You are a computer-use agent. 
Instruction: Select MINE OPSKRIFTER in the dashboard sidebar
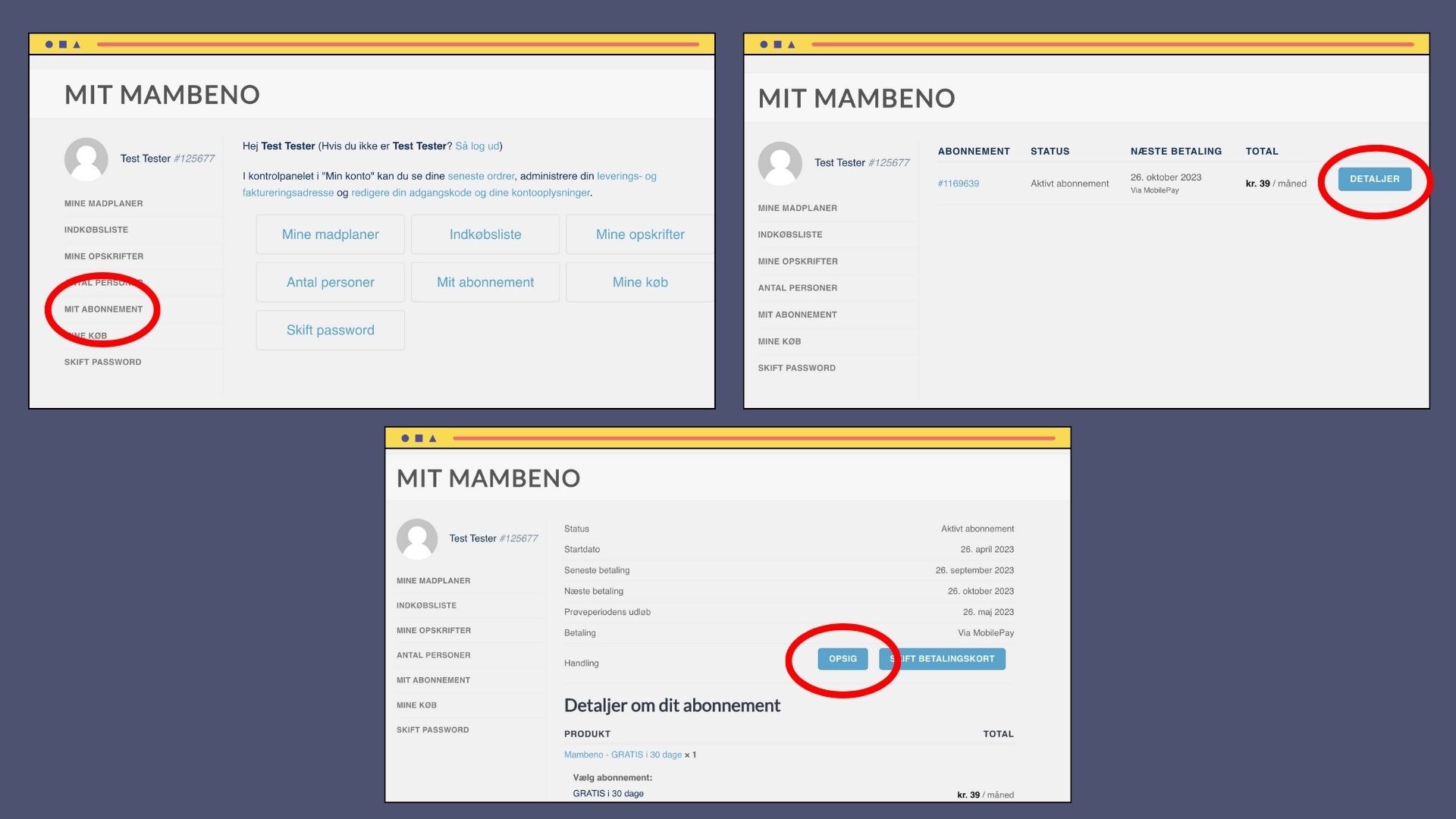coord(104,256)
